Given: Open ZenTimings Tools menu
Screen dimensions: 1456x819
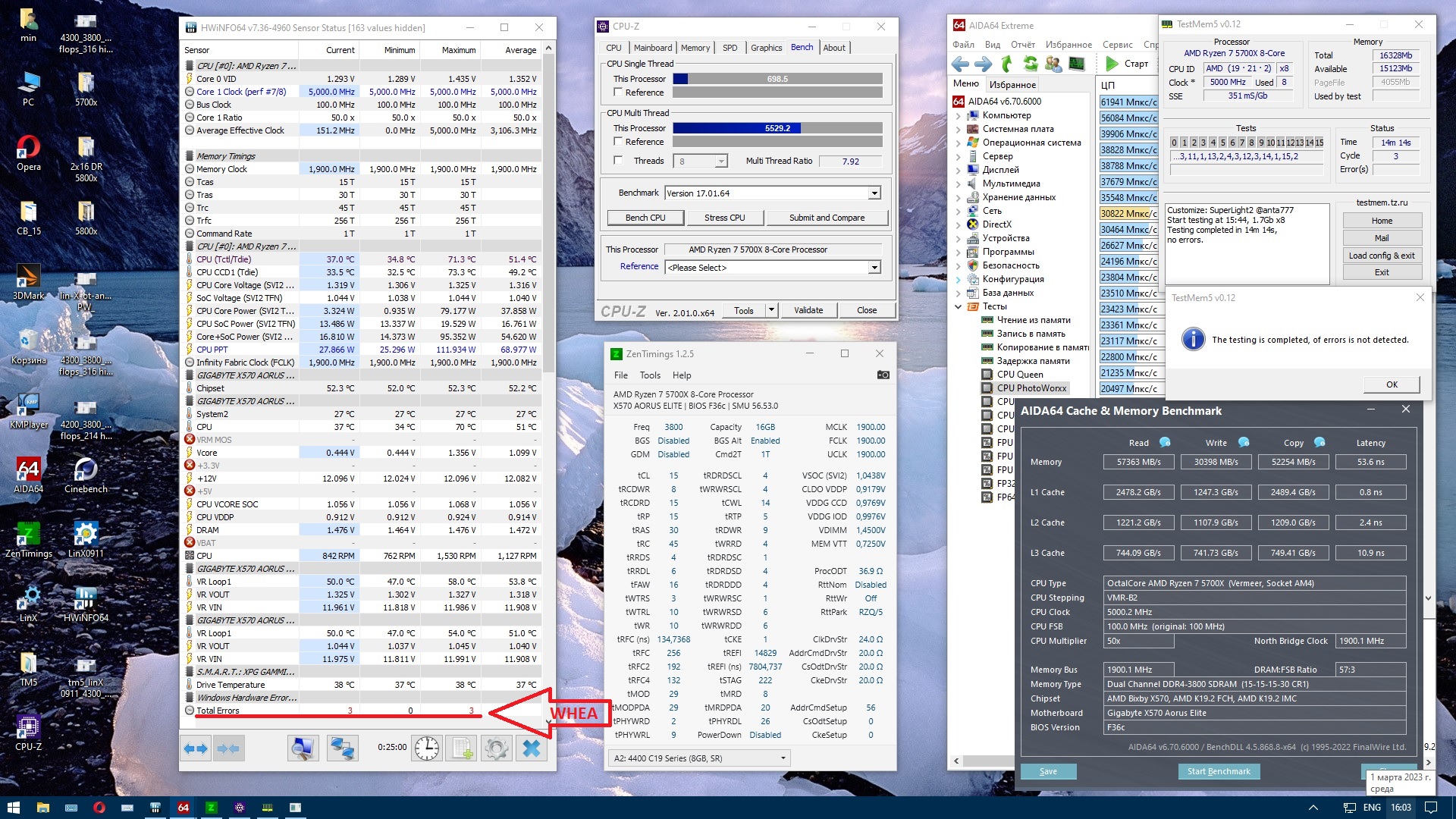Looking at the screenshot, I should point(649,375).
